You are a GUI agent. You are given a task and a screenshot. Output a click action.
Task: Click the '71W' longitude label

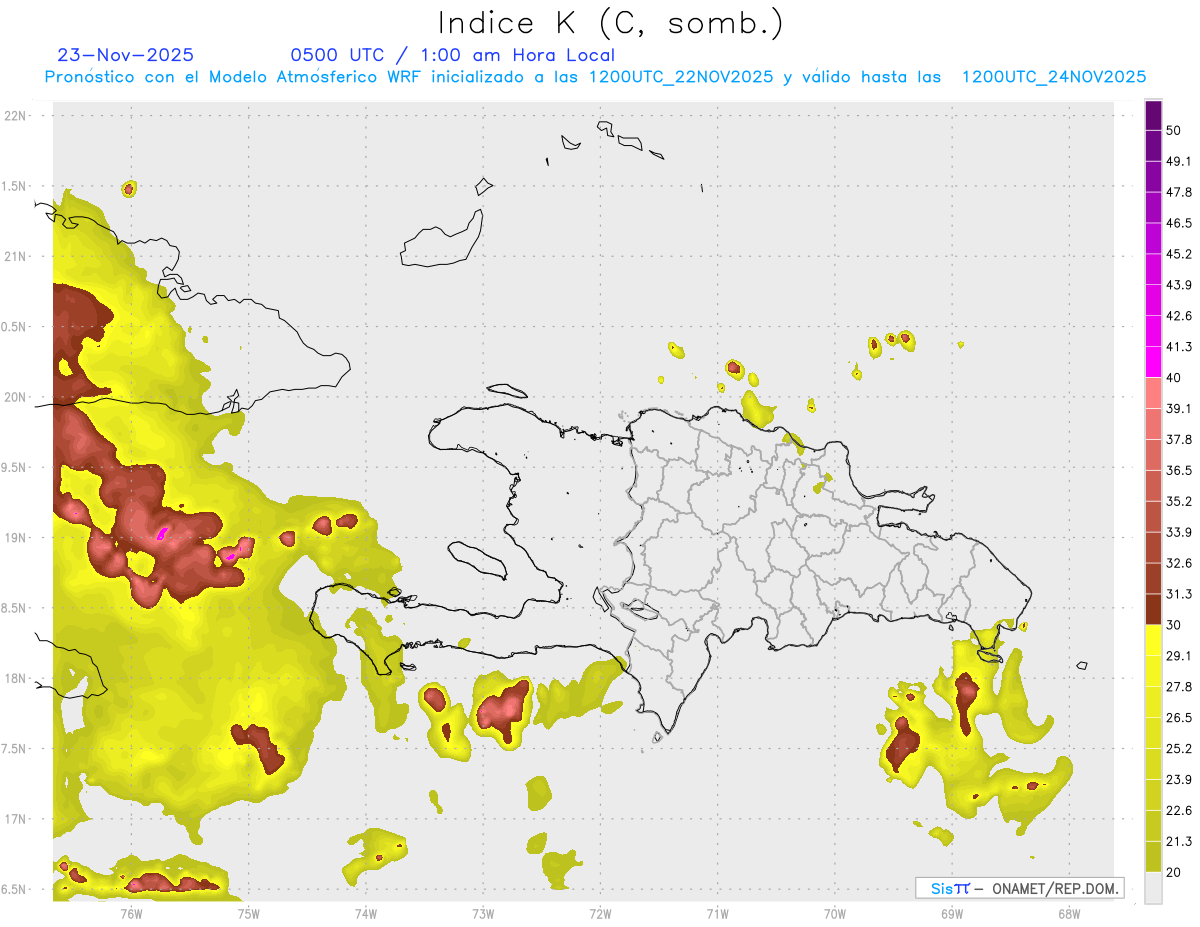pos(717,913)
